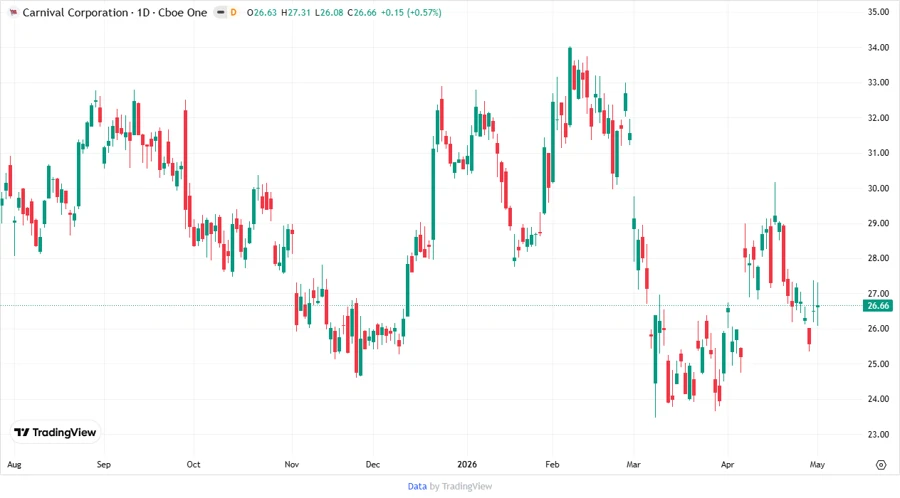The height and width of the screenshot is (498, 900).
Task: Click the TradingView logo badge
Action: coord(56,433)
